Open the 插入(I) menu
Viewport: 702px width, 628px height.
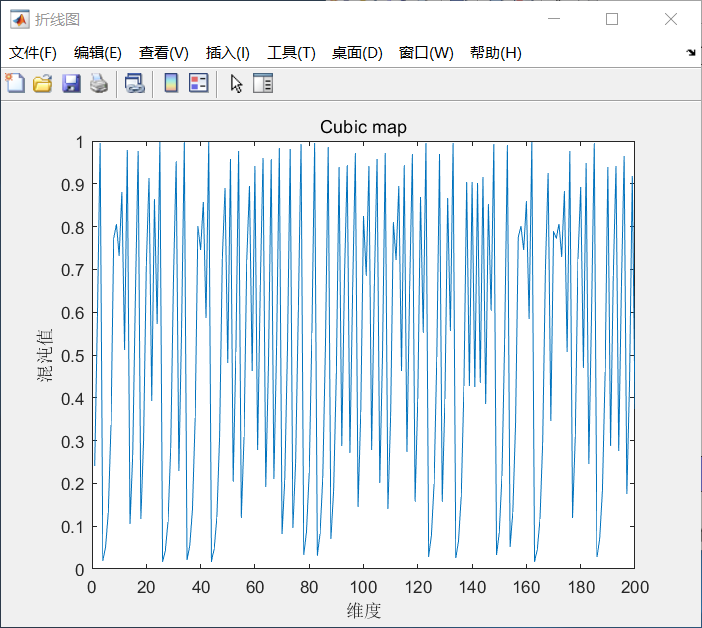(227, 53)
